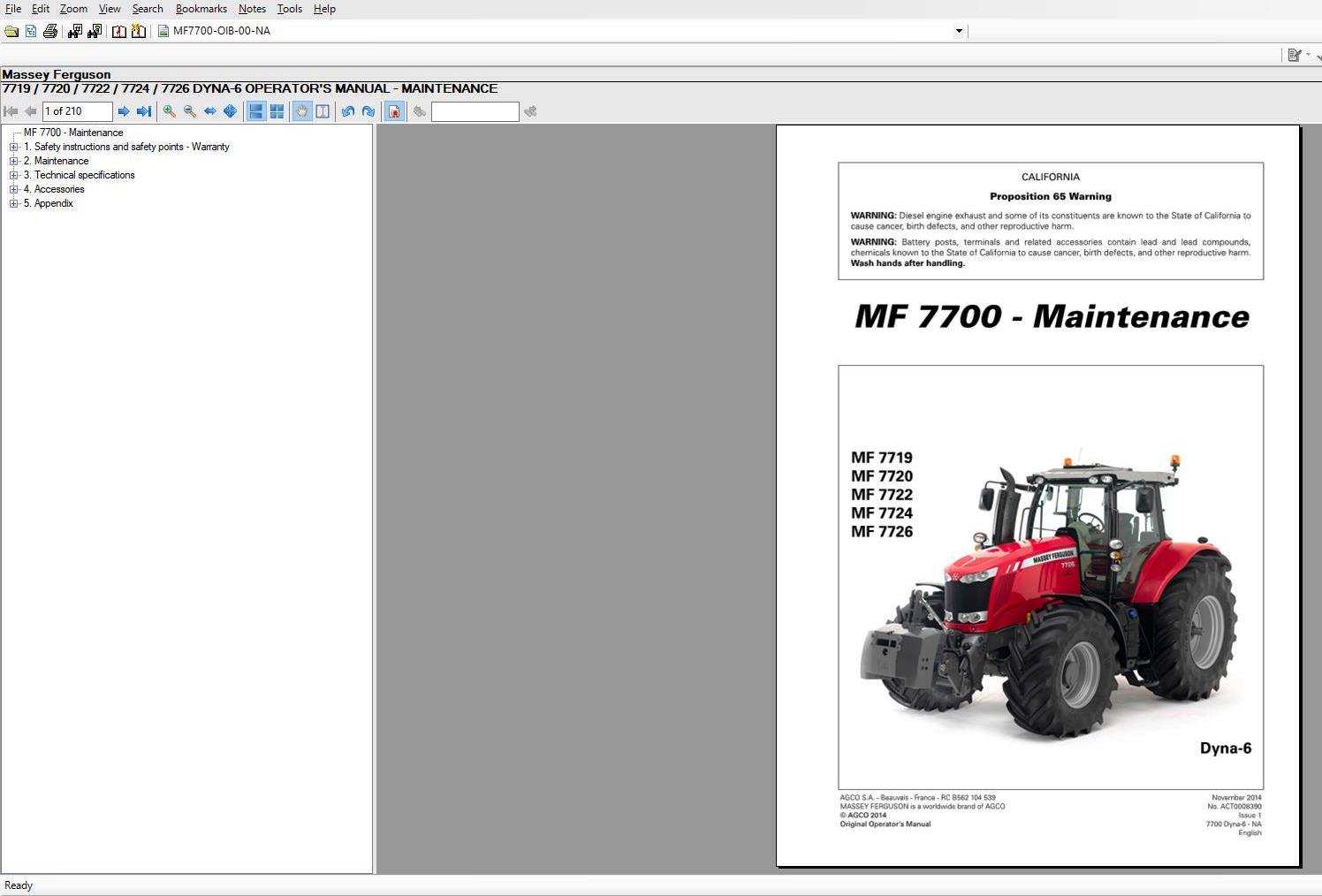Screen dimensions: 1322x896
Task: Open the File menu
Action: click(x=13, y=9)
